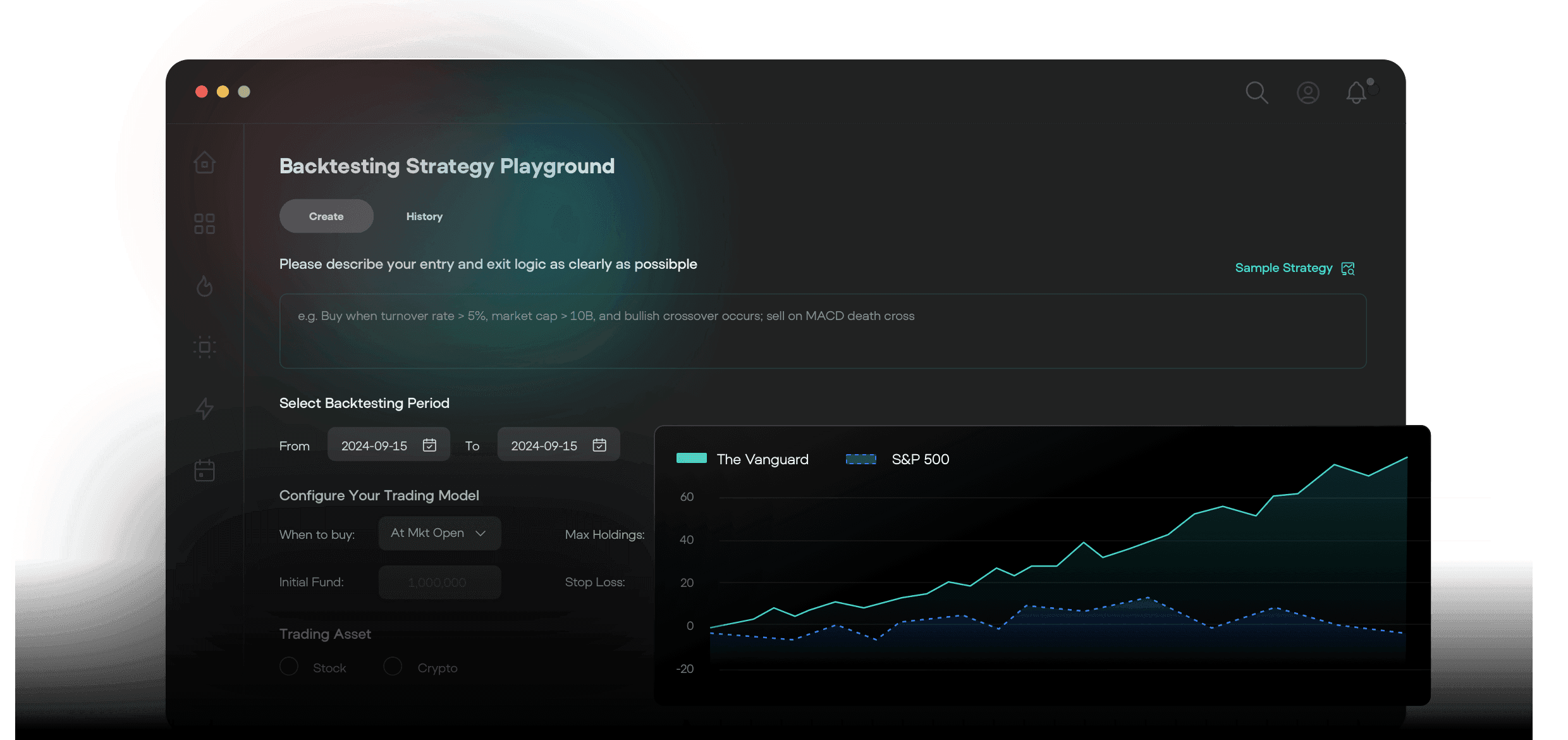Open search with magnifier icon

(1256, 93)
